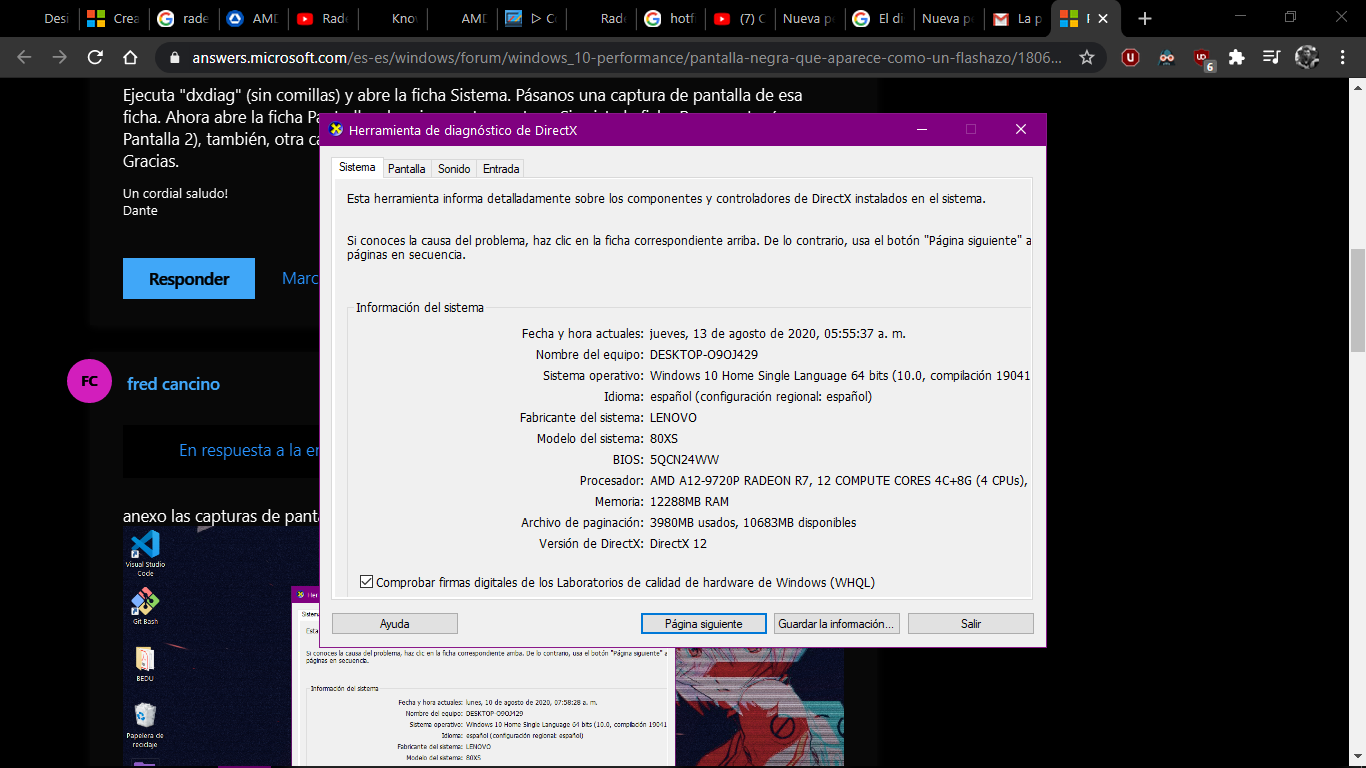Click the Página siguiente button
This screenshot has height=768, width=1366.
[x=704, y=623]
